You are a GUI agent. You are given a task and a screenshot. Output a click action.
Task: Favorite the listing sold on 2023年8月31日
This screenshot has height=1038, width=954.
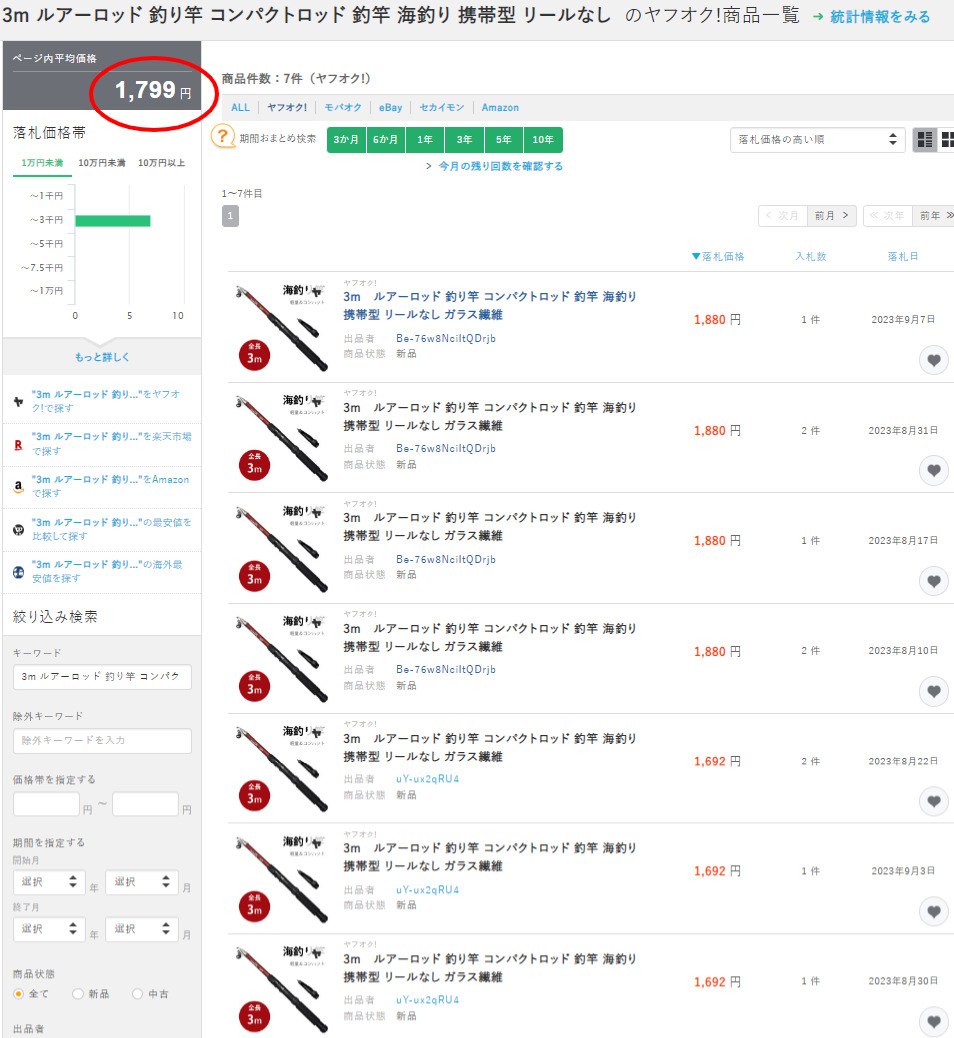933,470
